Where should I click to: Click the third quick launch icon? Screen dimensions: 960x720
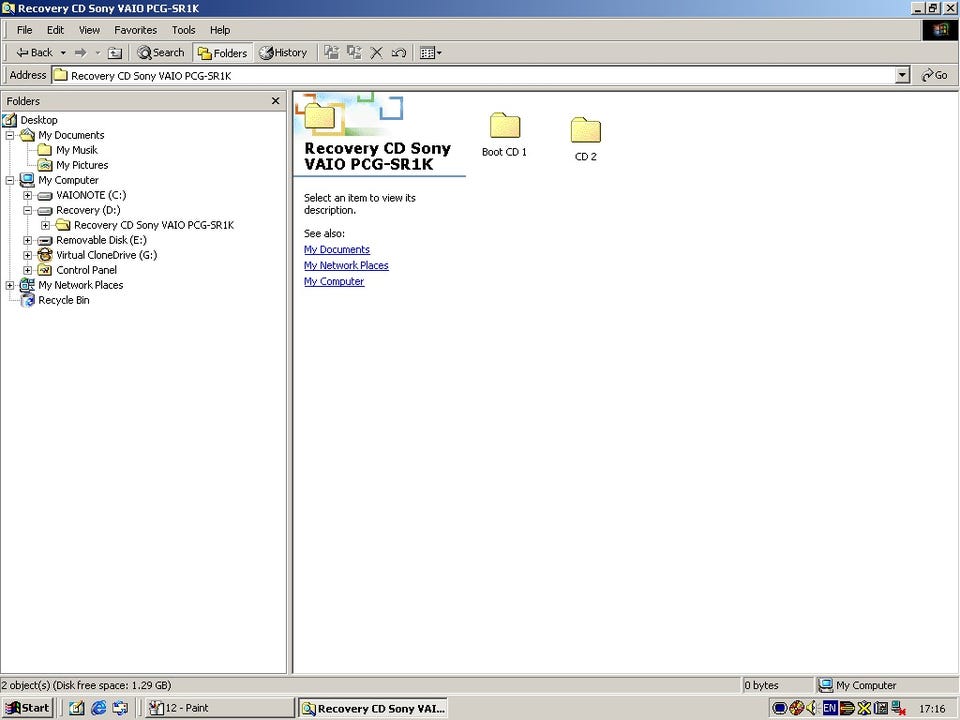(120, 708)
